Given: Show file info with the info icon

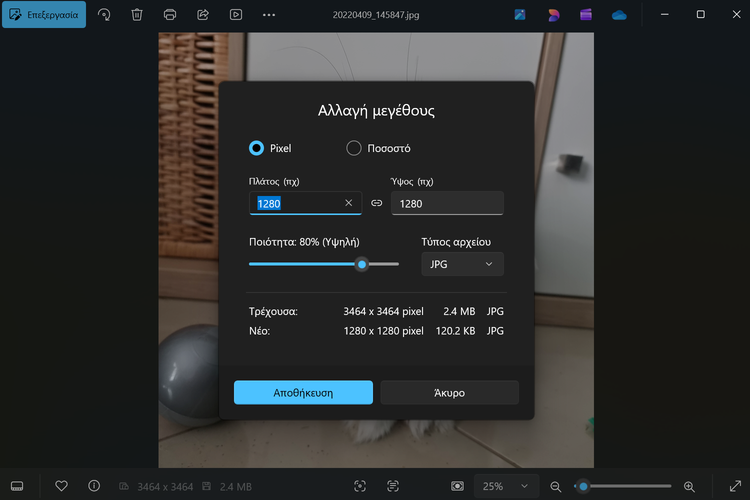Looking at the screenshot, I should click(x=94, y=486).
